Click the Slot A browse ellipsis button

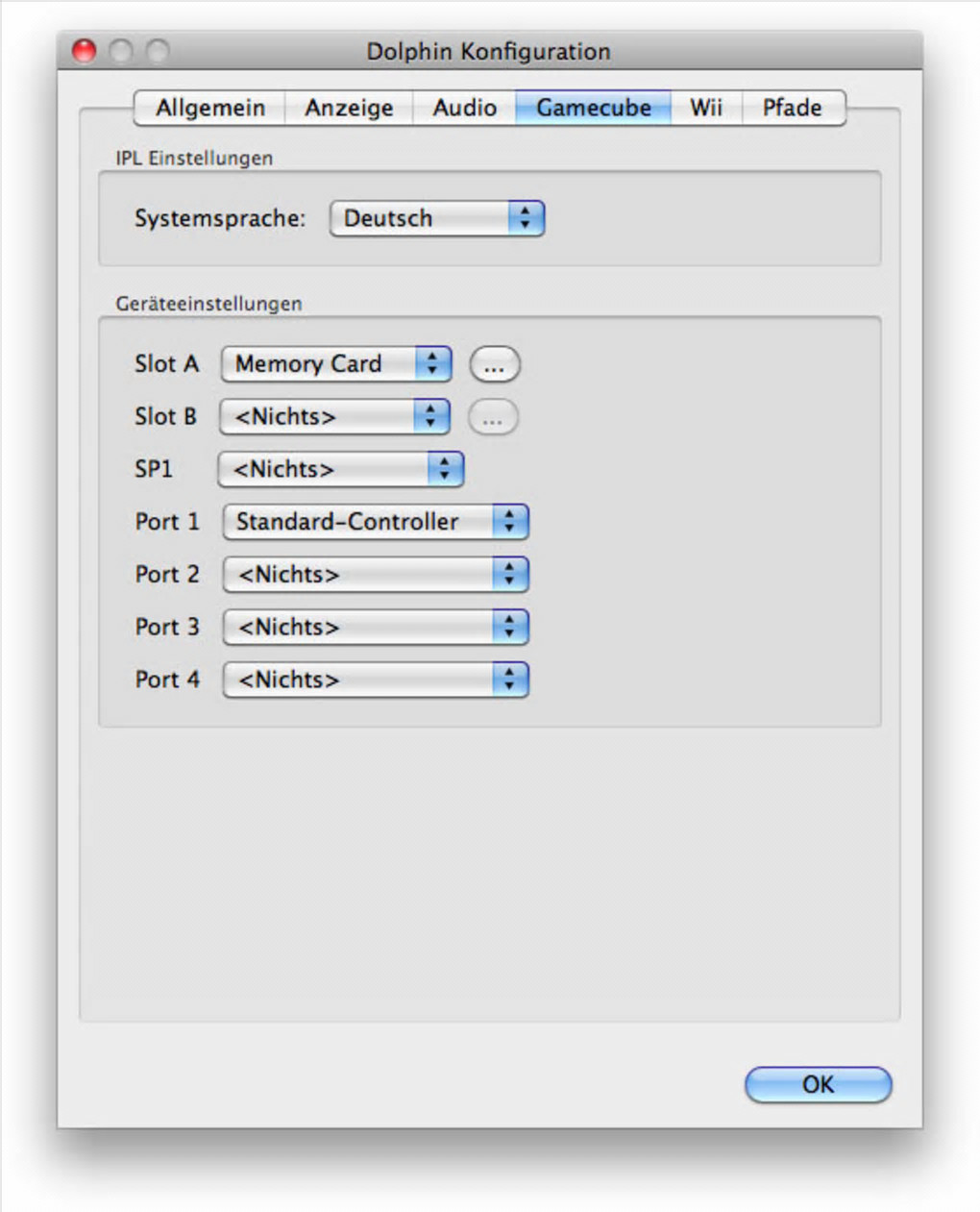tap(494, 365)
